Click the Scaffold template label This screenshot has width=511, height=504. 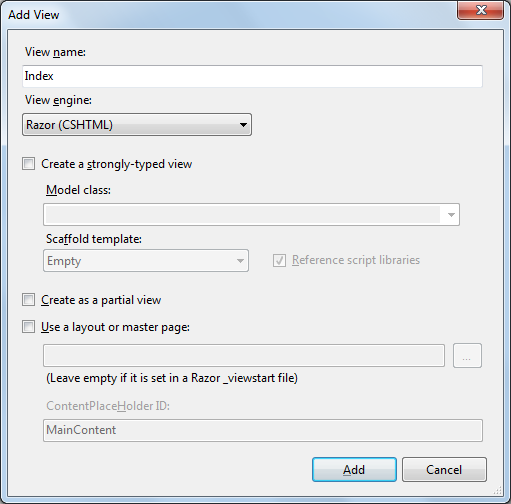94,239
